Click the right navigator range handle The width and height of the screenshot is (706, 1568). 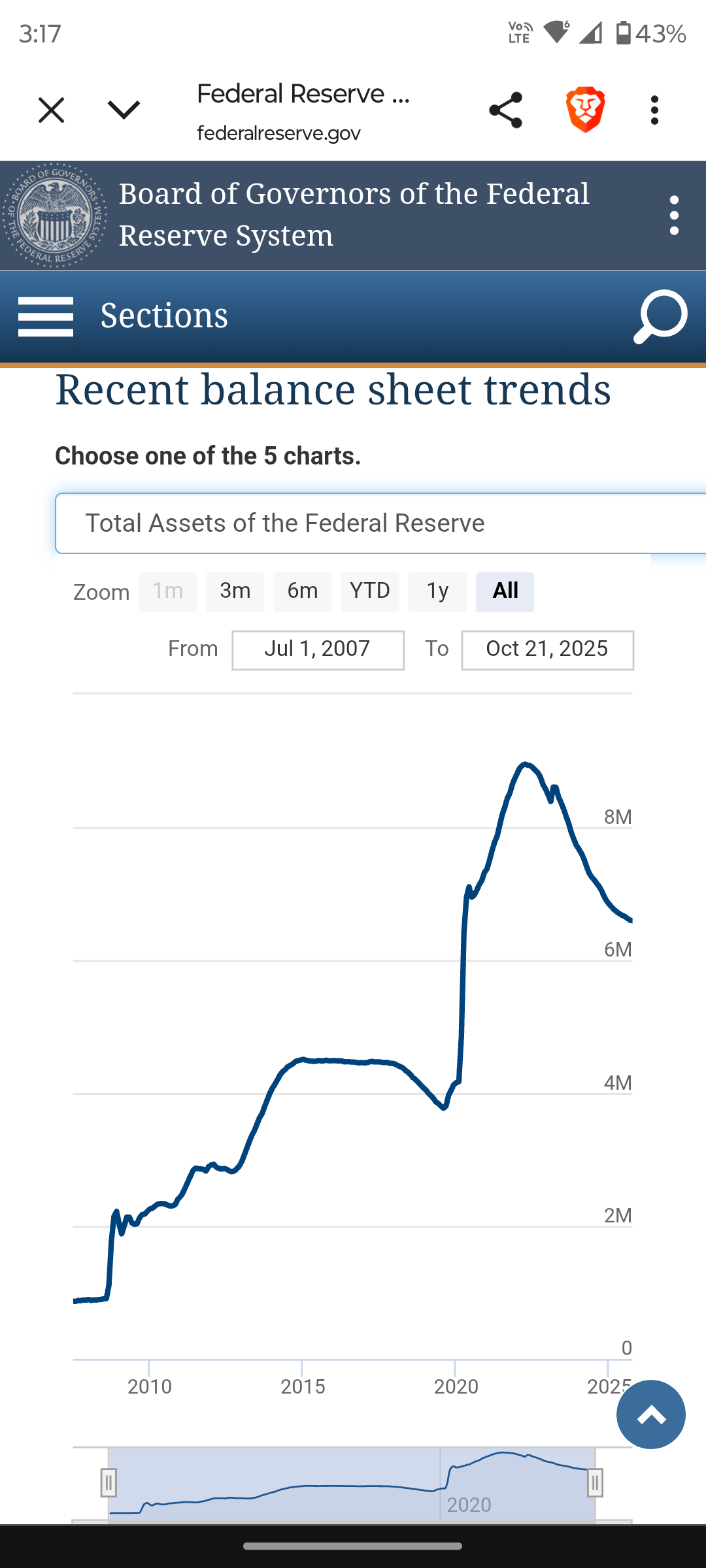click(595, 1482)
